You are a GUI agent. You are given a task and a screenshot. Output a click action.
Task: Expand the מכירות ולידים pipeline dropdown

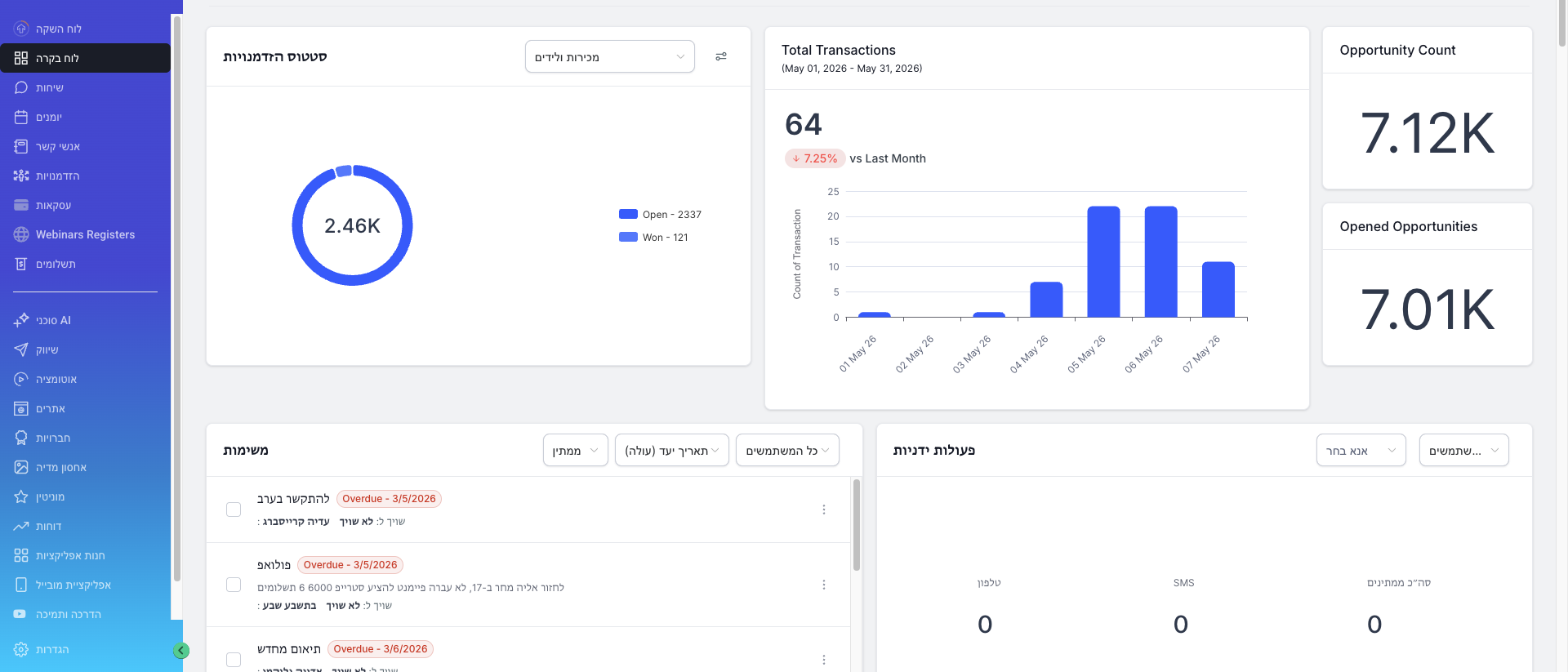pos(610,56)
